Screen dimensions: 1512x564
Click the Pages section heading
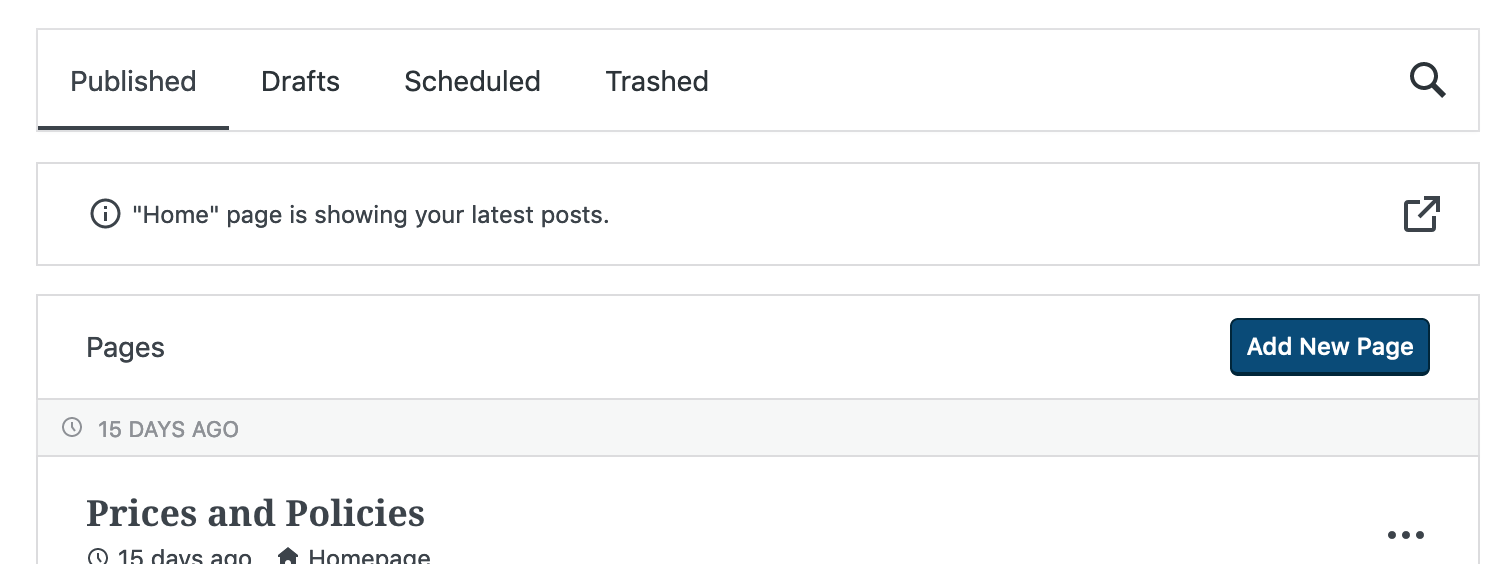125,347
